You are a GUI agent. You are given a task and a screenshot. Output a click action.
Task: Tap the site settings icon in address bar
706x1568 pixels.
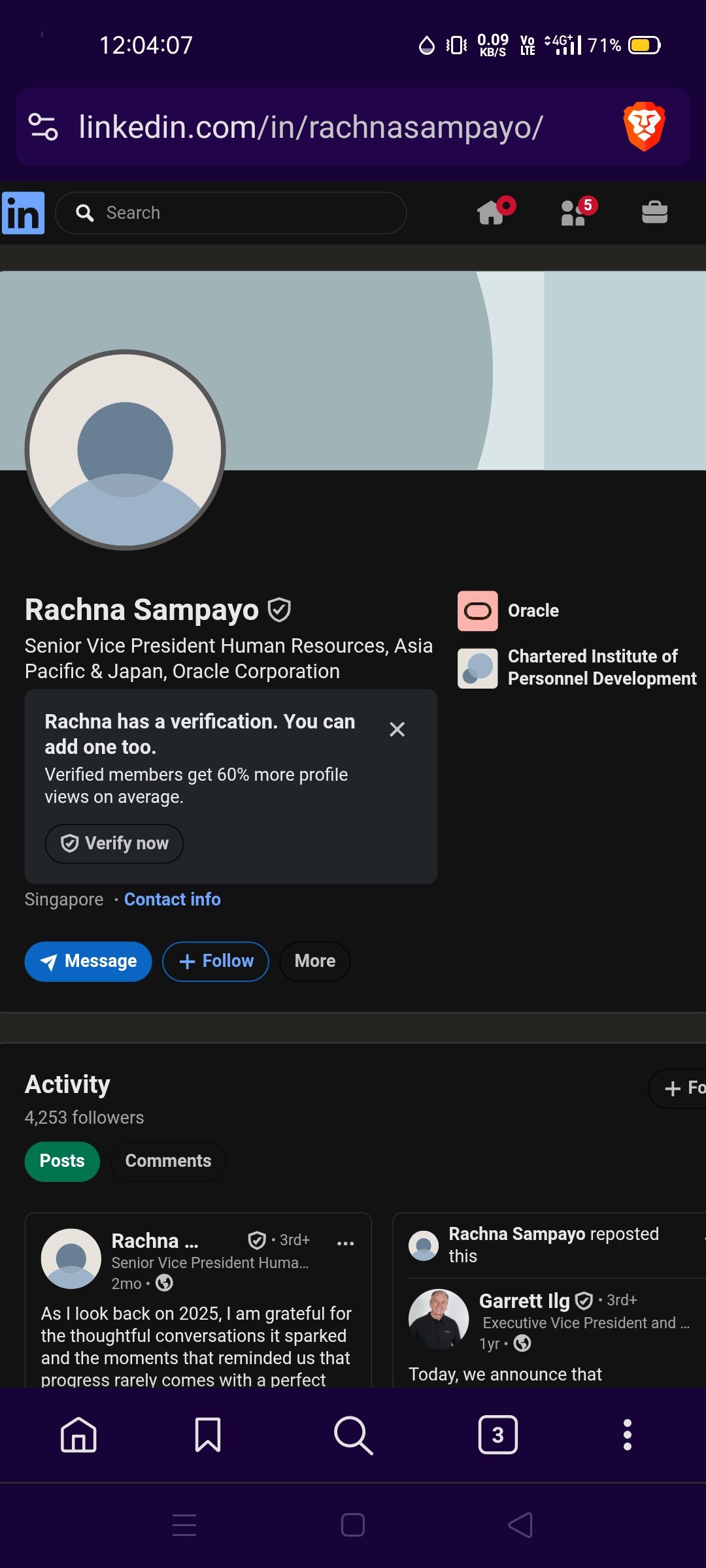tap(43, 127)
